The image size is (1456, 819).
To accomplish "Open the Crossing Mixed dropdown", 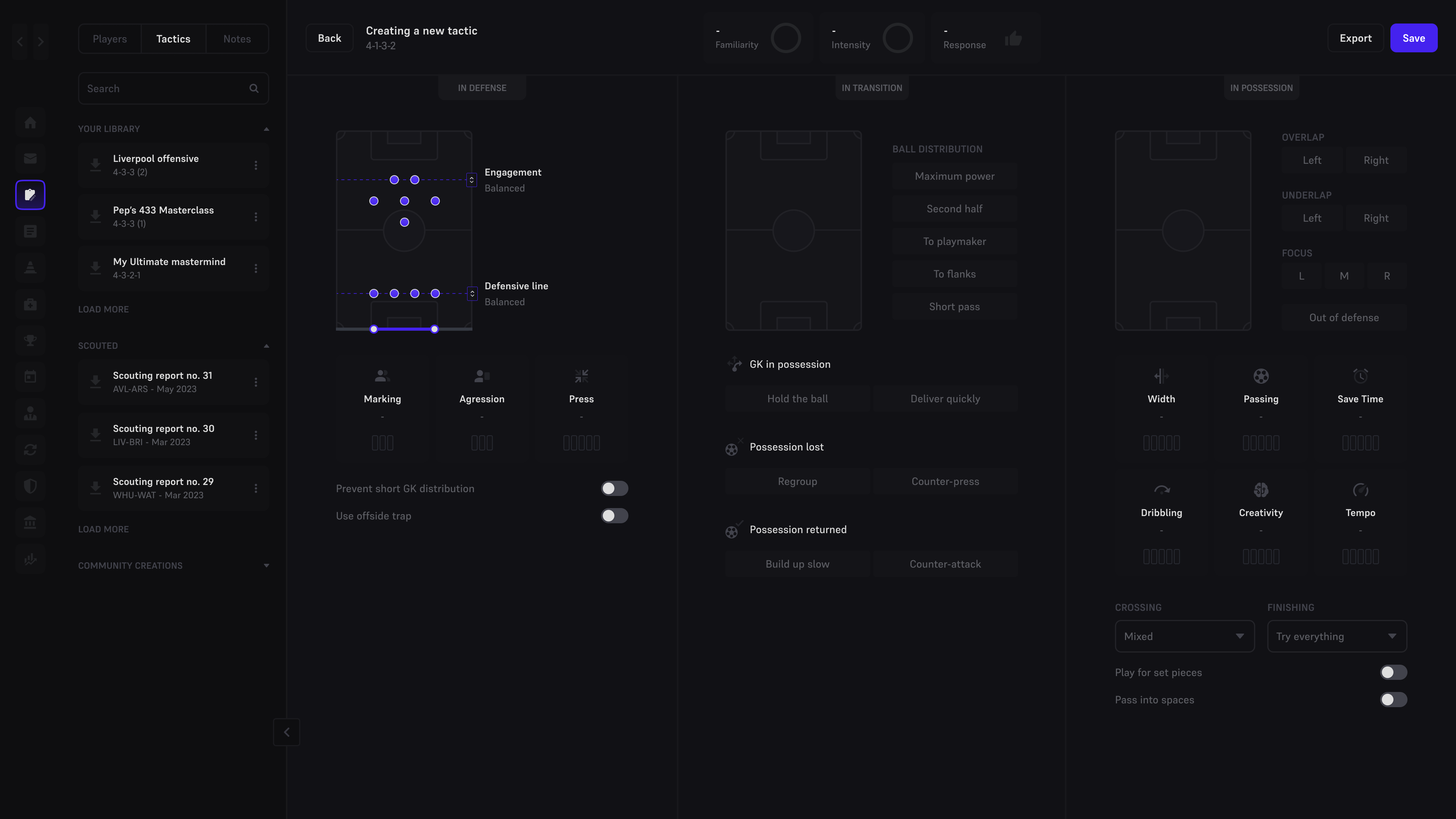I will pyautogui.click(x=1185, y=636).
